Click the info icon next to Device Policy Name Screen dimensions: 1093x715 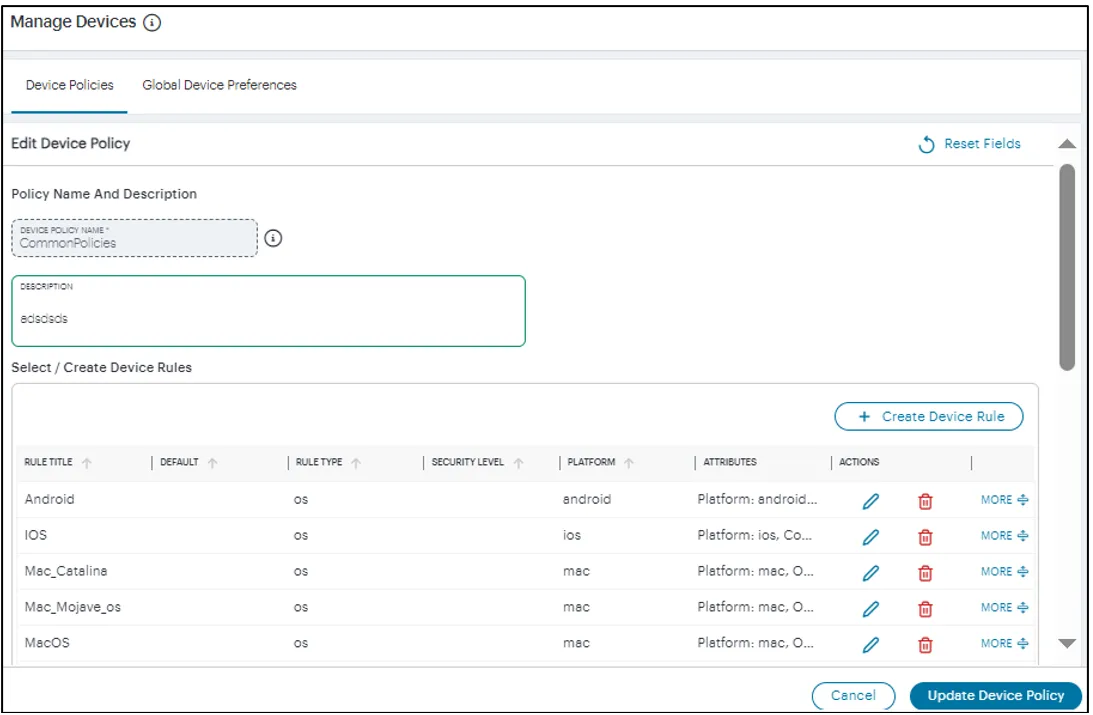coord(273,238)
